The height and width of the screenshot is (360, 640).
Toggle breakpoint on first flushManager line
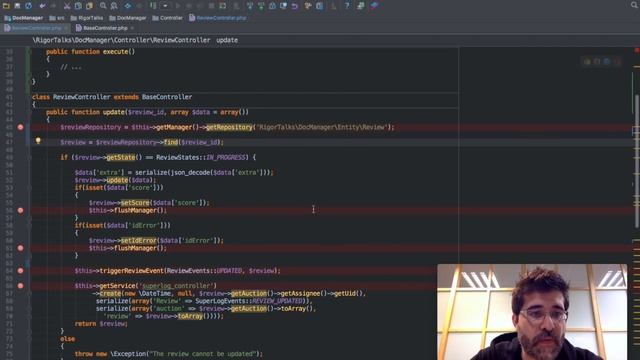(20, 211)
